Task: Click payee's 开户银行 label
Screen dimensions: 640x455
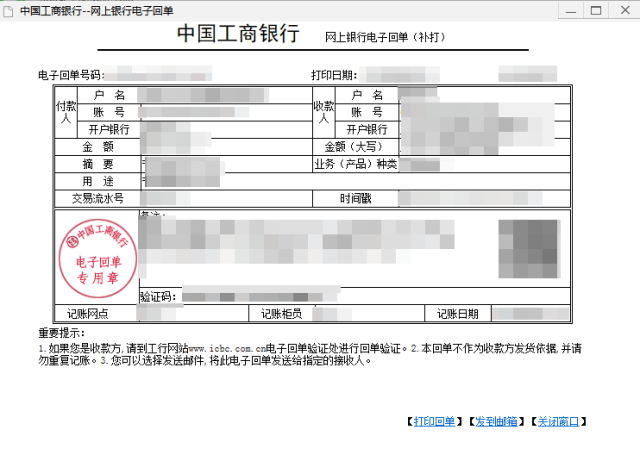Action: click(367, 130)
